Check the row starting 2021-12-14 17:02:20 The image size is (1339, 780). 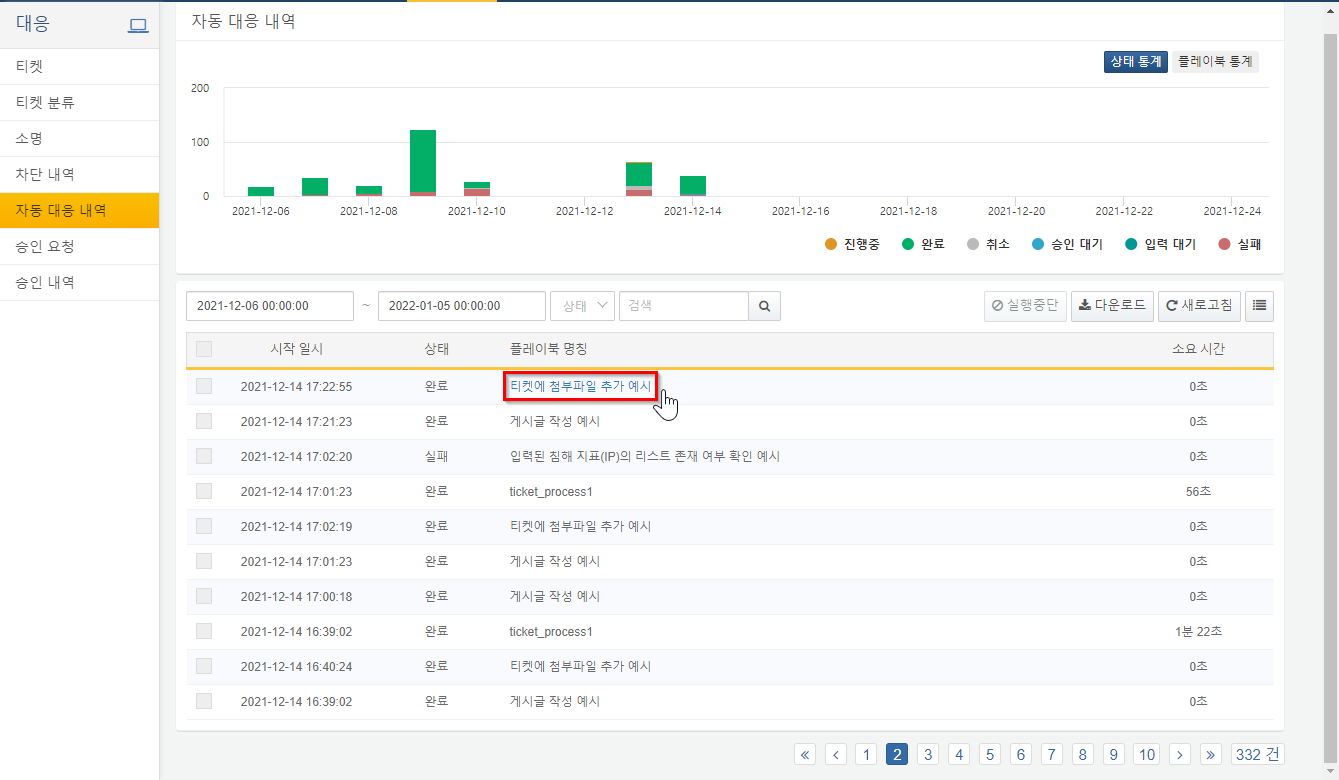(204, 456)
